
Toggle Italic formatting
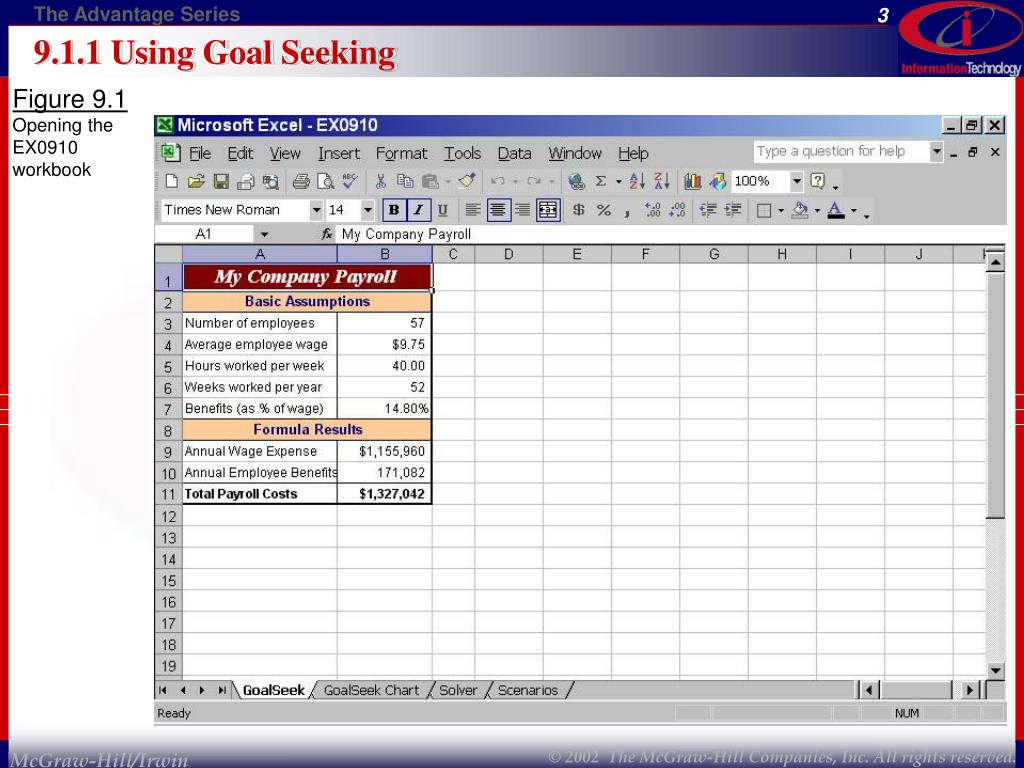pos(418,210)
